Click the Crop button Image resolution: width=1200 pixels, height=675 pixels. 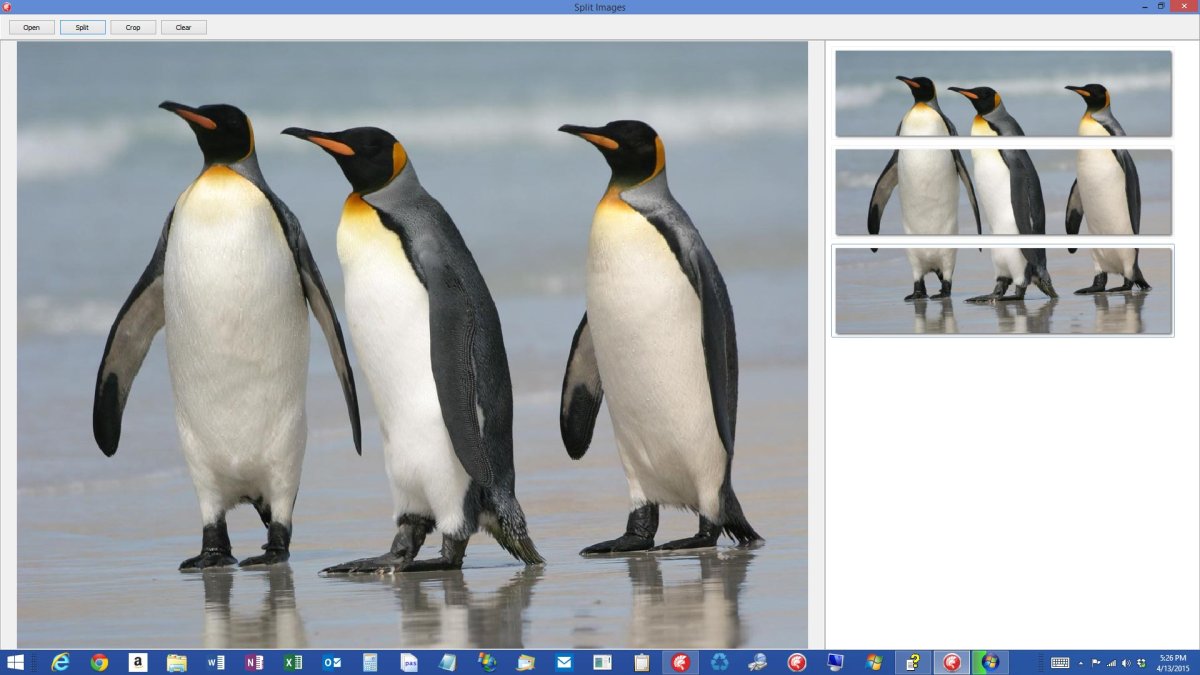(133, 27)
